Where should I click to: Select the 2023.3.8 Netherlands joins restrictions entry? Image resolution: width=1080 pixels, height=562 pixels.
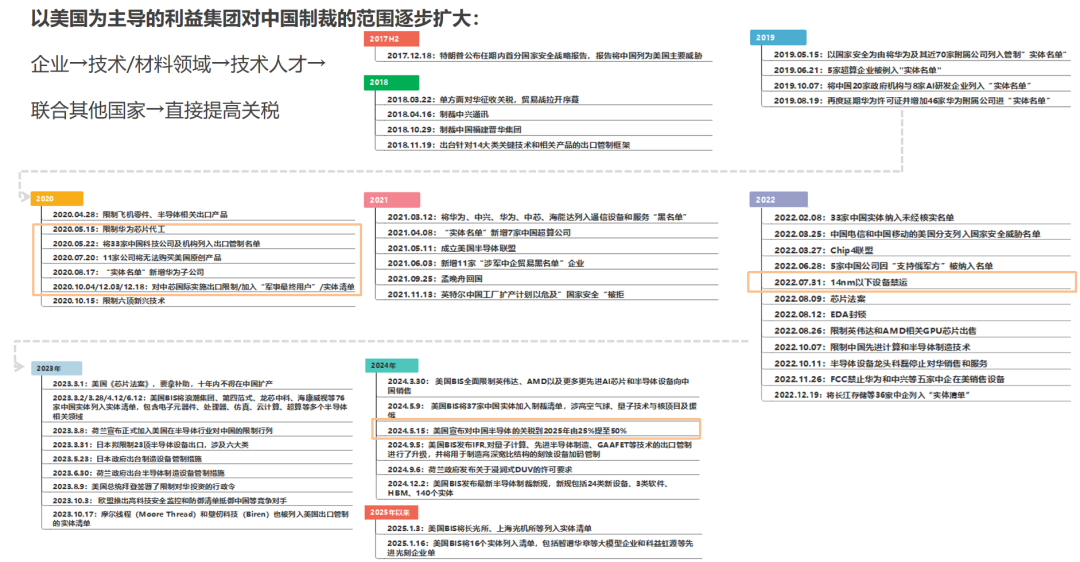pyautogui.click(x=163, y=430)
